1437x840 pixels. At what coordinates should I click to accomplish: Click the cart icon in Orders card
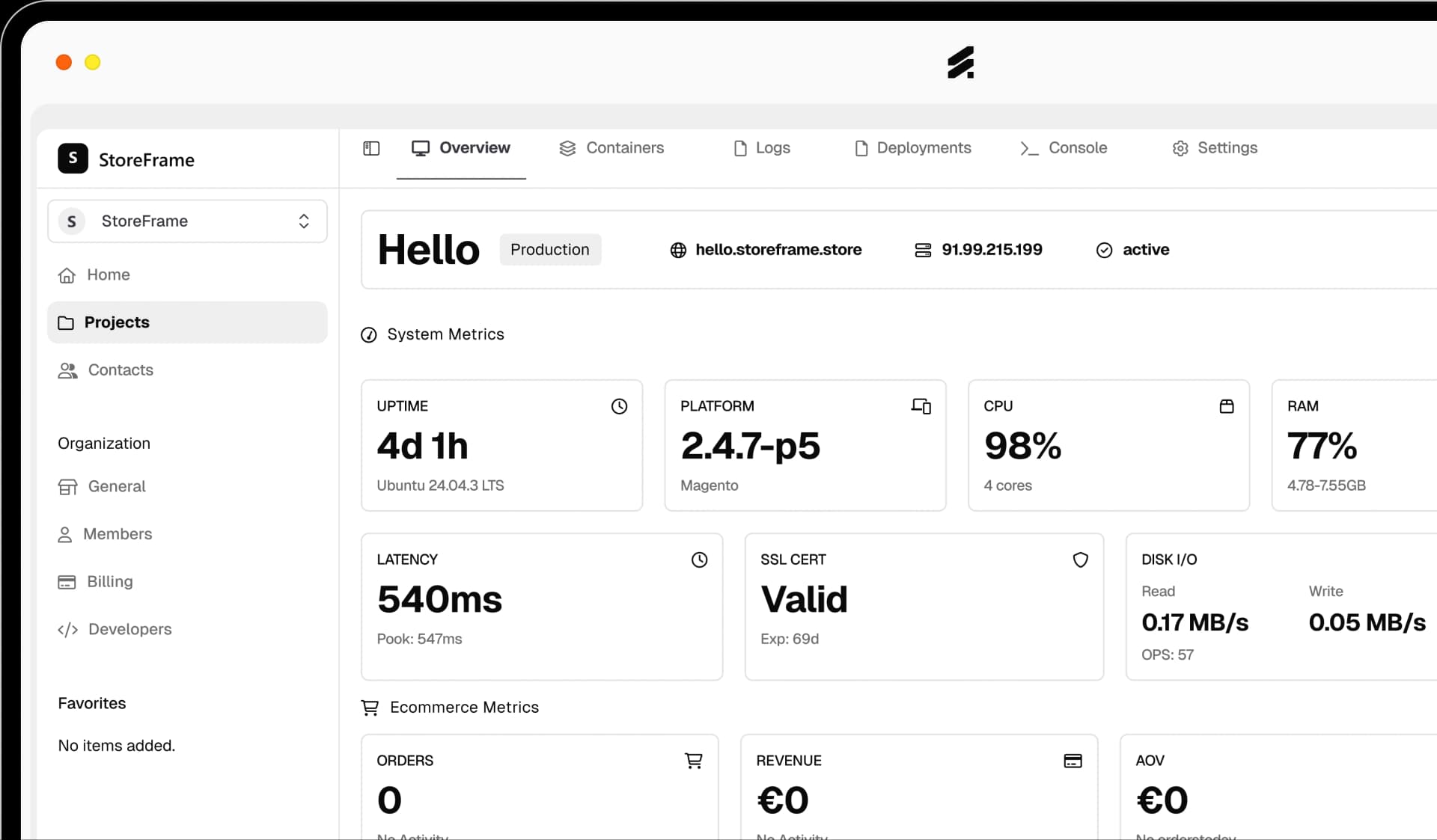694,761
